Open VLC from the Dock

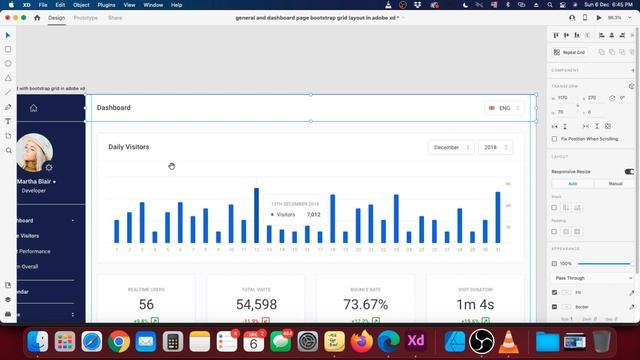tap(509, 341)
